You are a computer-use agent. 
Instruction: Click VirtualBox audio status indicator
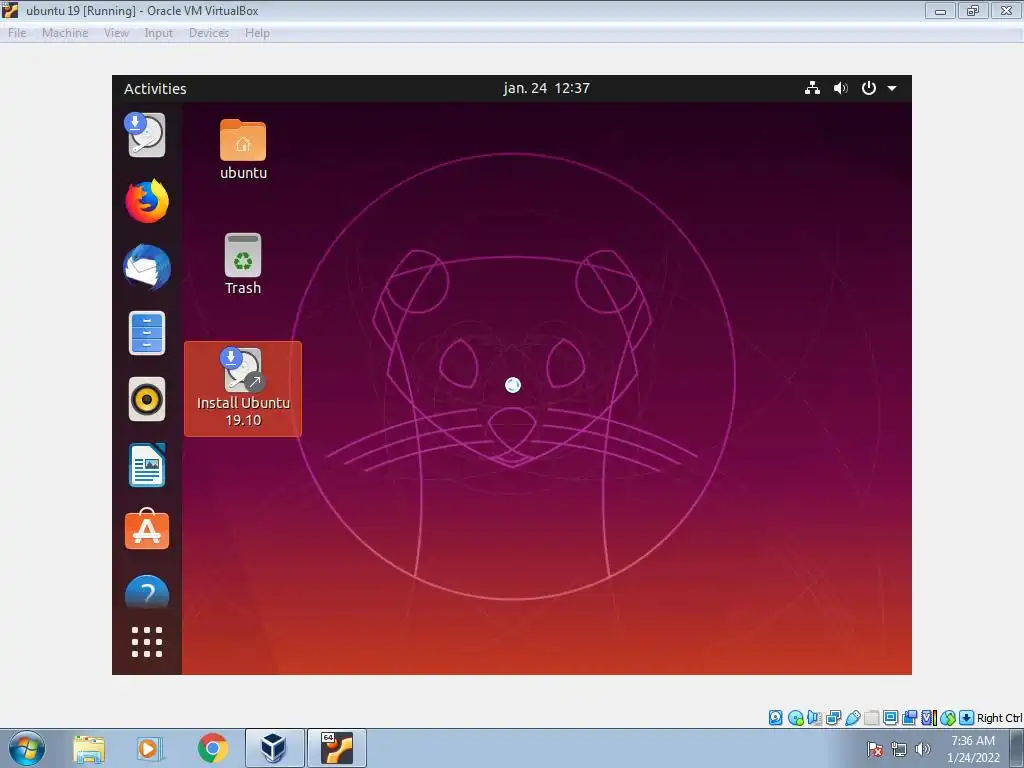tap(814, 718)
